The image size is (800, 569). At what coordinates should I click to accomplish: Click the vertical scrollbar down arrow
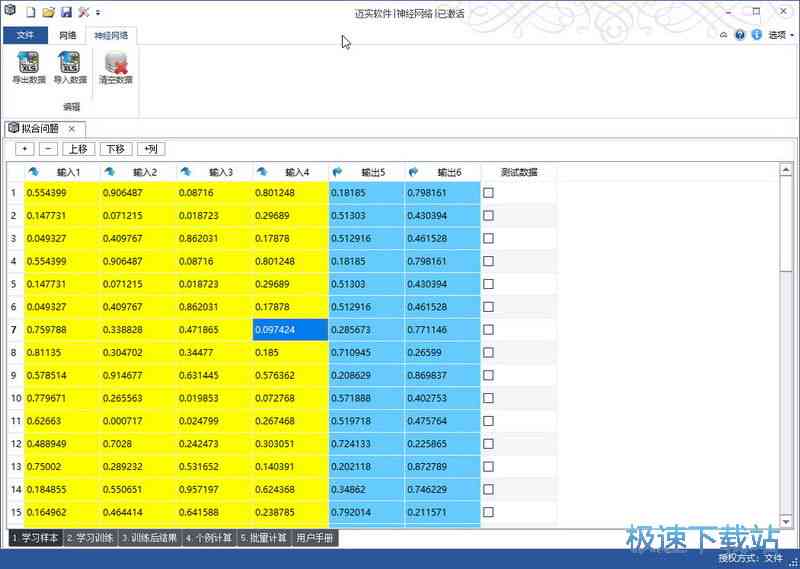[x=786, y=522]
